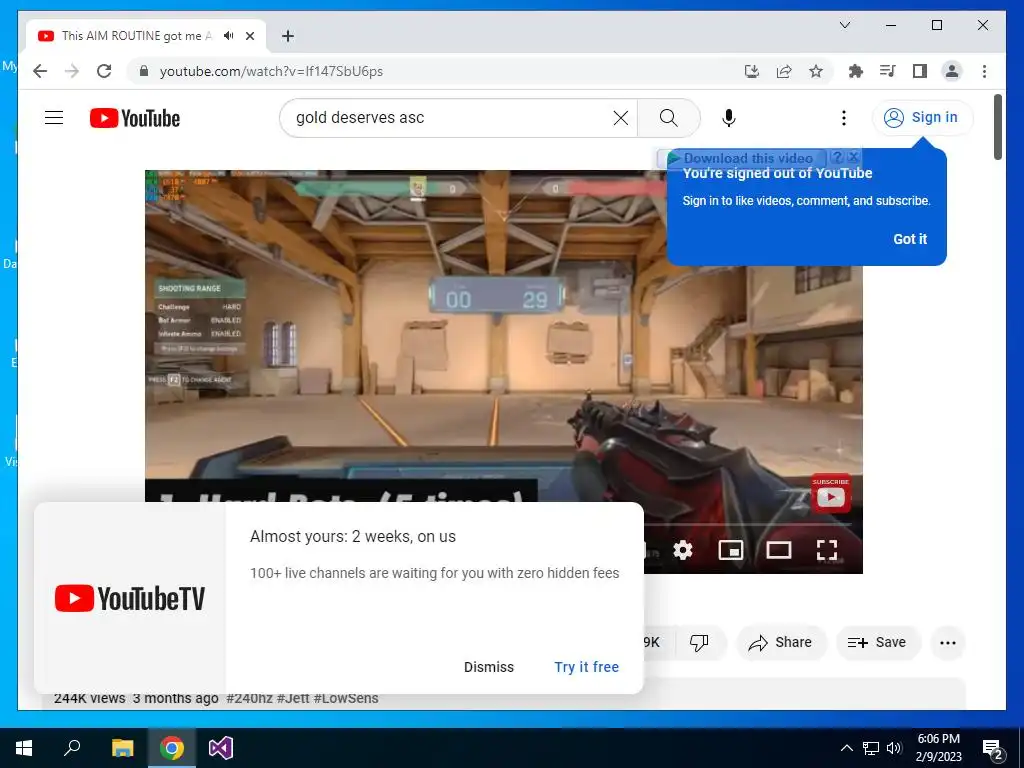The image size is (1024, 768).
Task: Open Windows taskbar search
Action: [72, 748]
